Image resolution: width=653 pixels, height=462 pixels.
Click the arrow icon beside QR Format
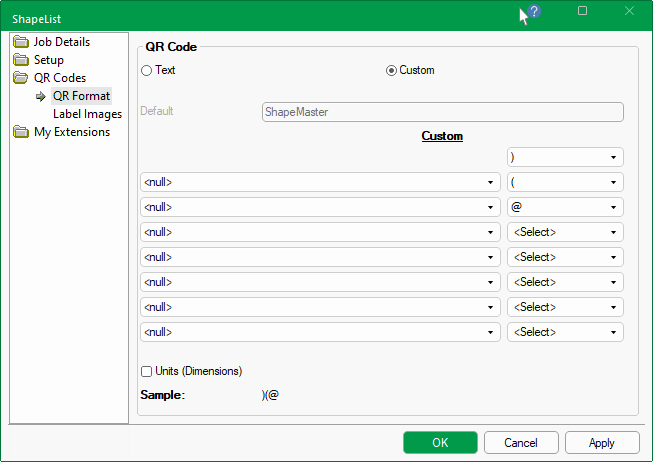(x=41, y=96)
